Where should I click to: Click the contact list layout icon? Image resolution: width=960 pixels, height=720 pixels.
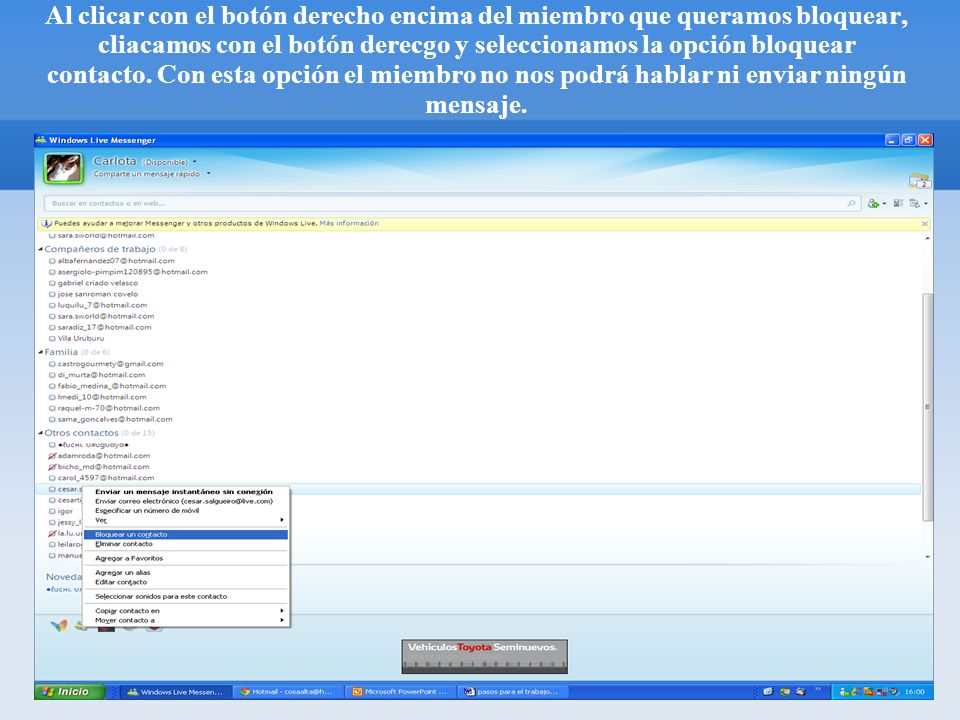pyautogui.click(x=898, y=203)
